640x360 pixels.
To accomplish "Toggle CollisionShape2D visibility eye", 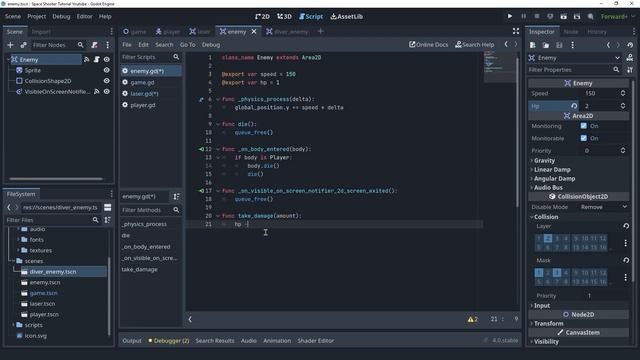I will coord(107,81).
